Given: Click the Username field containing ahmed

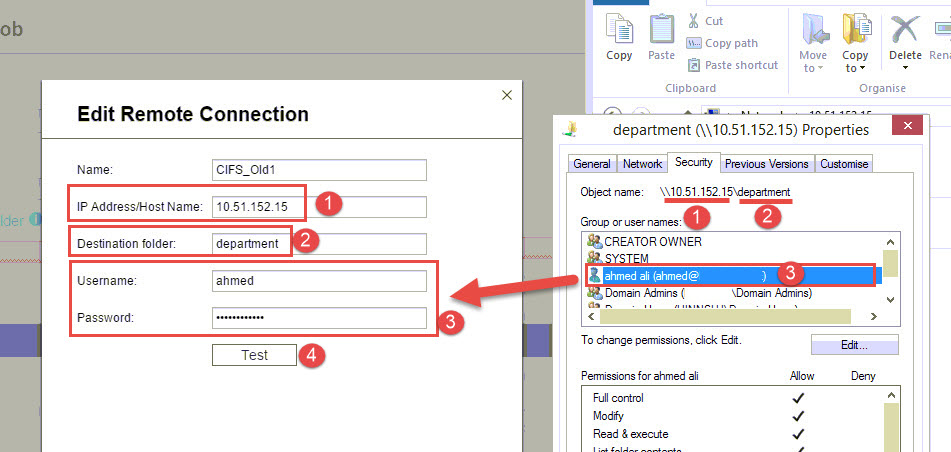Looking at the screenshot, I should click(319, 281).
